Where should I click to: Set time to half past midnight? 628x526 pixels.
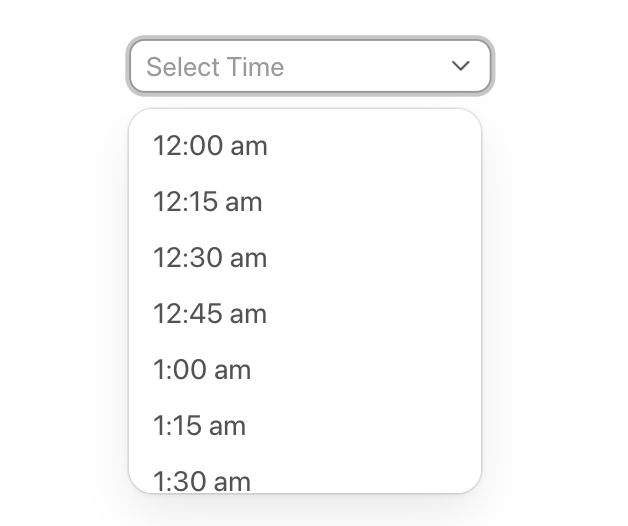pyautogui.click(x=210, y=258)
